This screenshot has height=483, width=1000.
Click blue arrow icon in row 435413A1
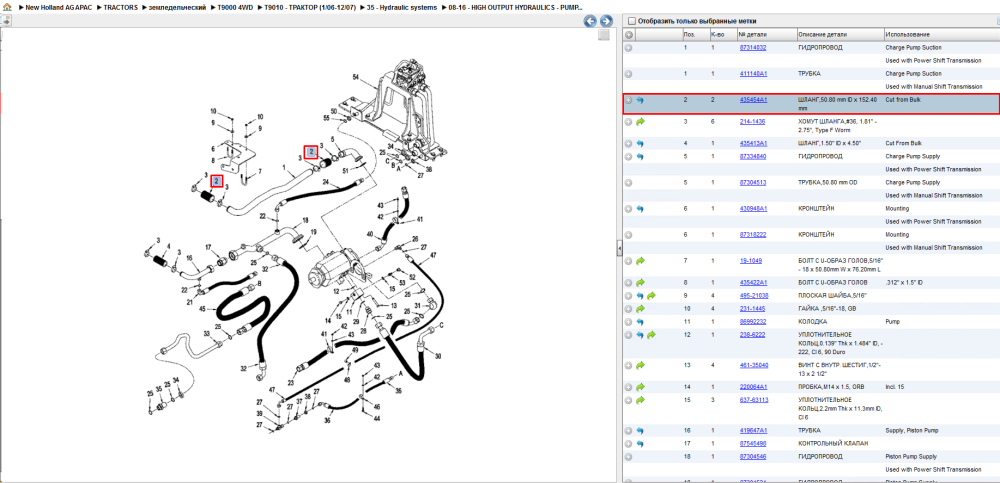(x=640, y=144)
